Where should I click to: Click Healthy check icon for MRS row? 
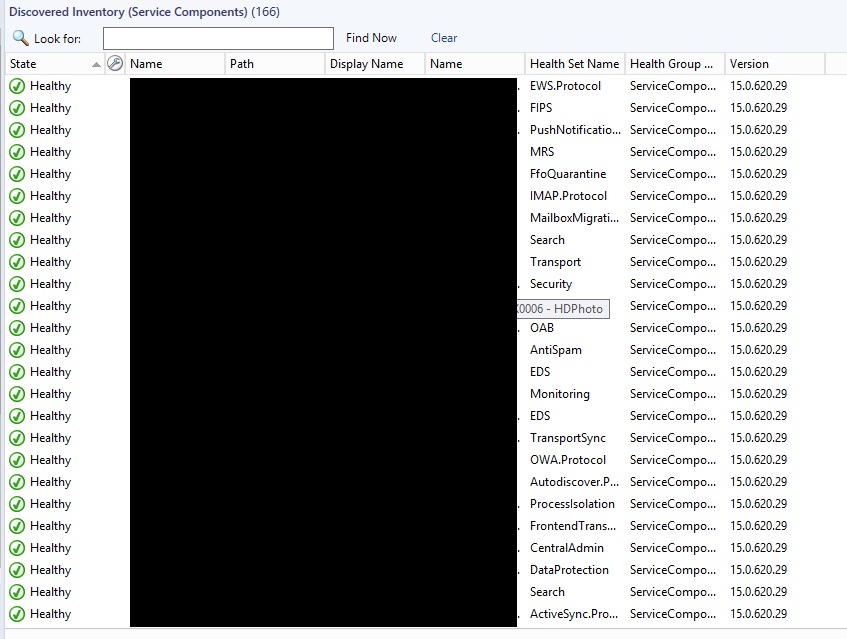(17, 152)
